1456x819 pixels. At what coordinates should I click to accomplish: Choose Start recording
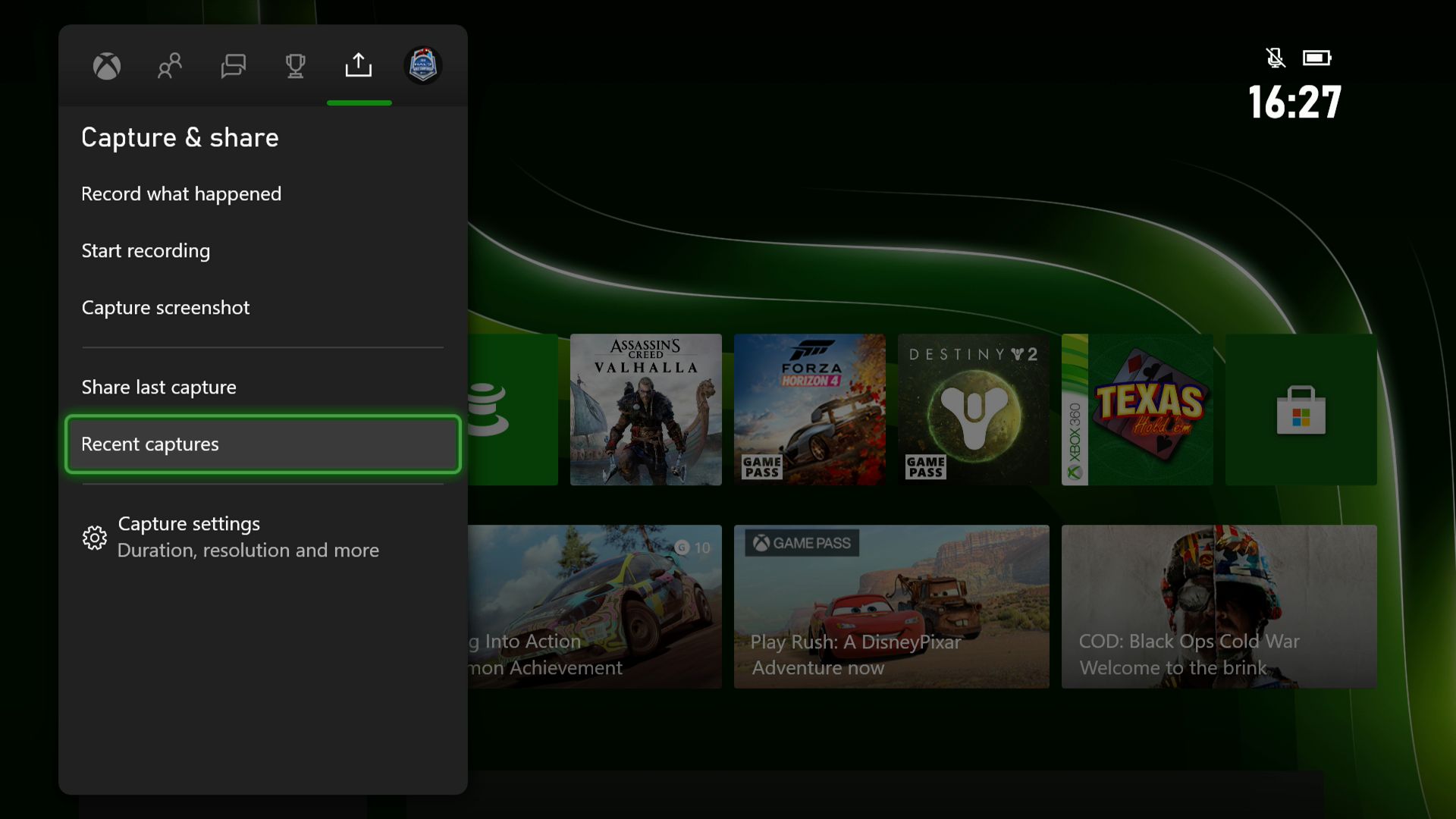146,251
